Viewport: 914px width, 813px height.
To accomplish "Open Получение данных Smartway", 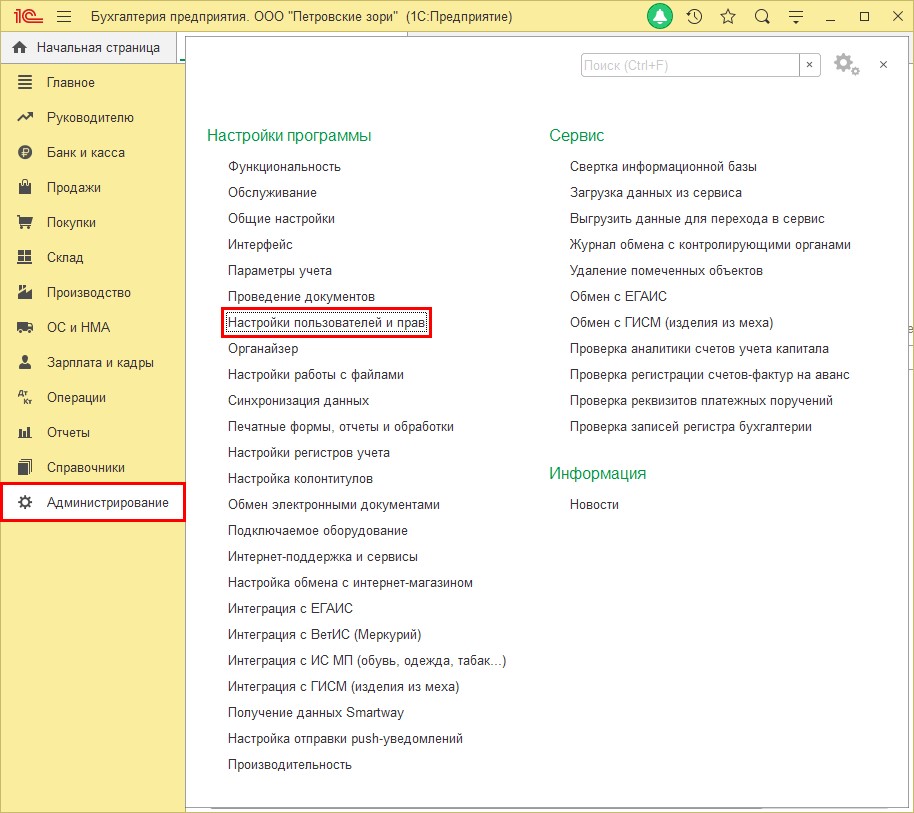I will (x=316, y=713).
